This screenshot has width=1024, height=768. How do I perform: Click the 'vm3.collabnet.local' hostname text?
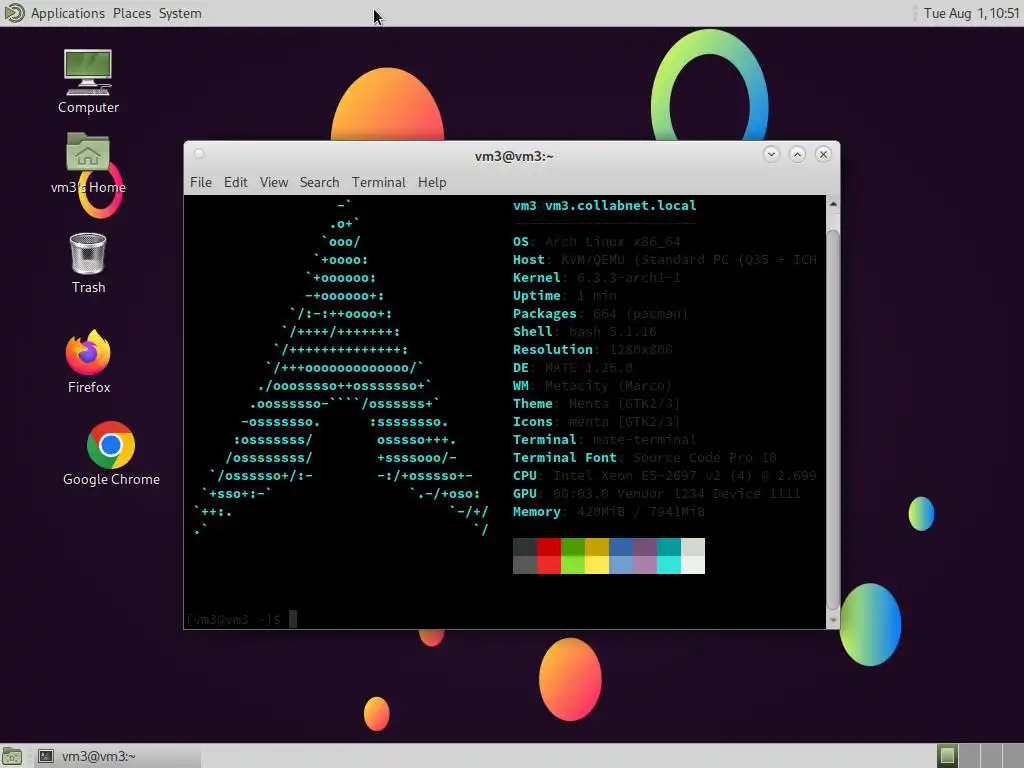click(620, 206)
